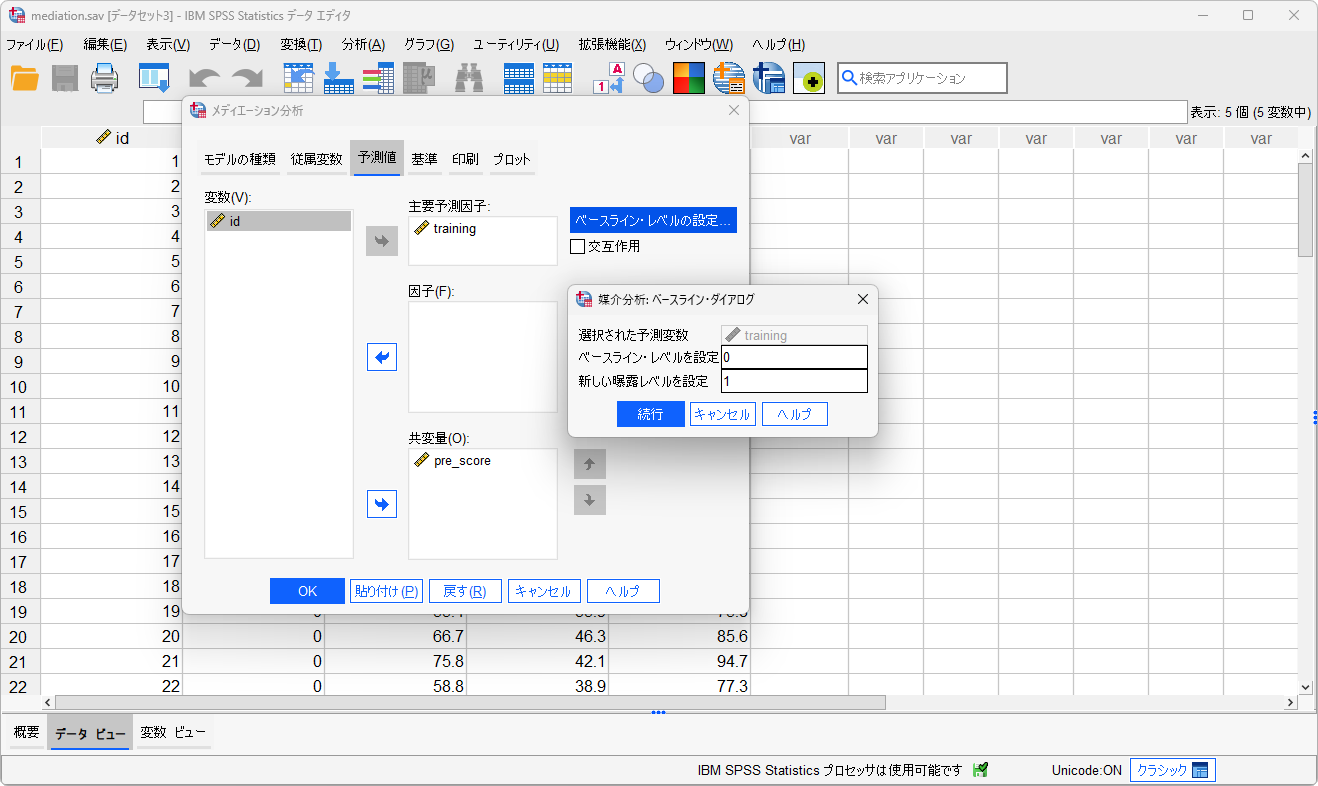Click the 検索アプリケーション search box
Screen dimensions: 1318x786
(x=922, y=78)
